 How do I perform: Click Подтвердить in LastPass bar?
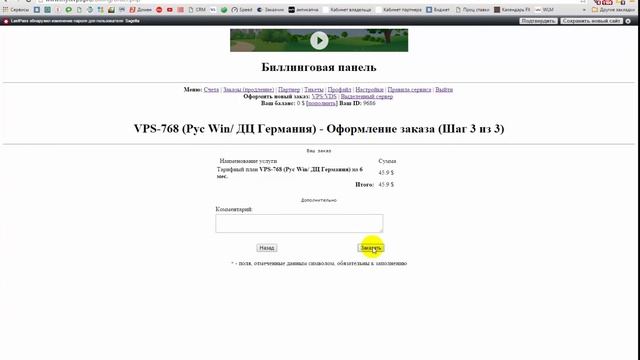coord(538,21)
